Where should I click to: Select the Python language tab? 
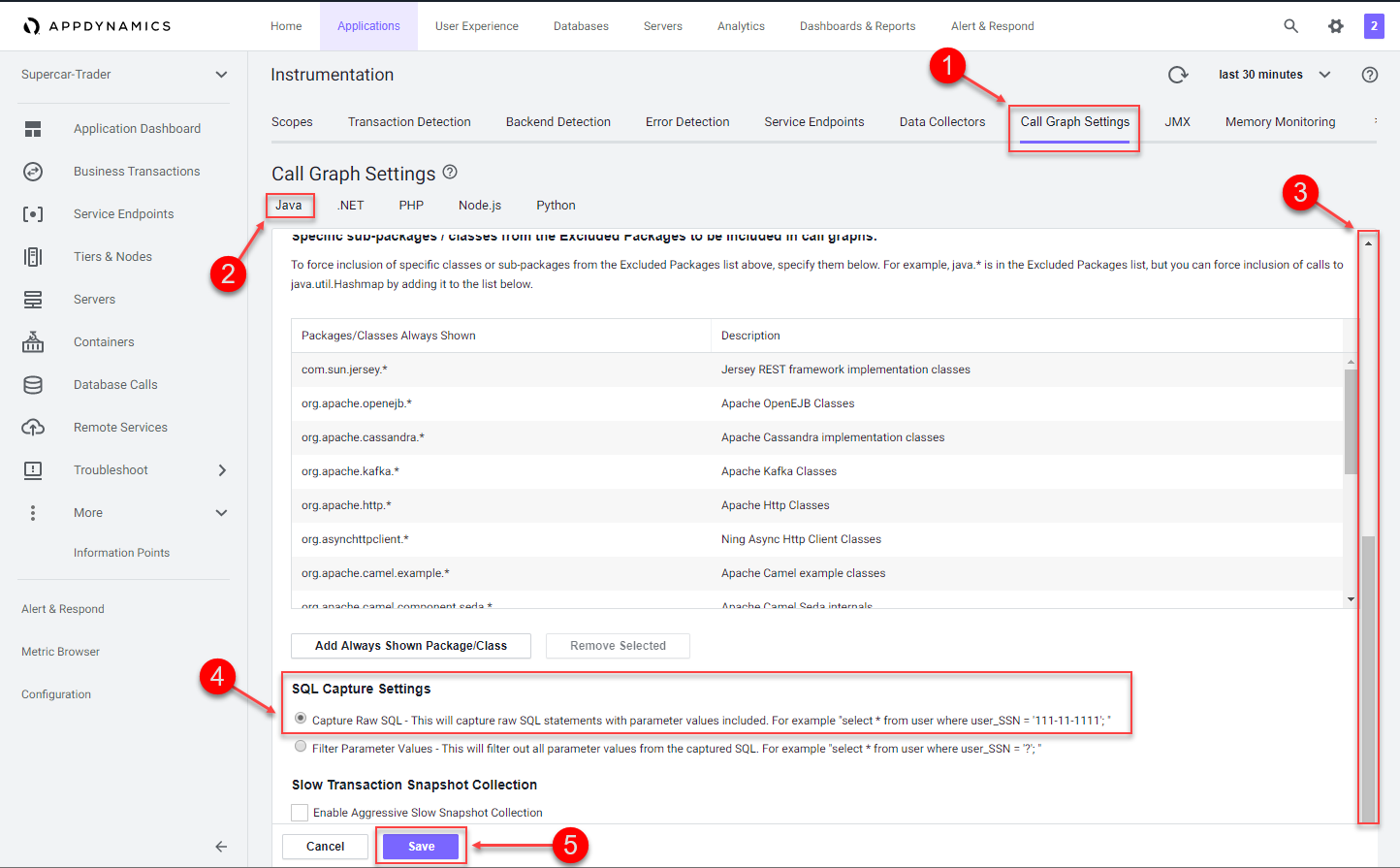pos(556,206)
